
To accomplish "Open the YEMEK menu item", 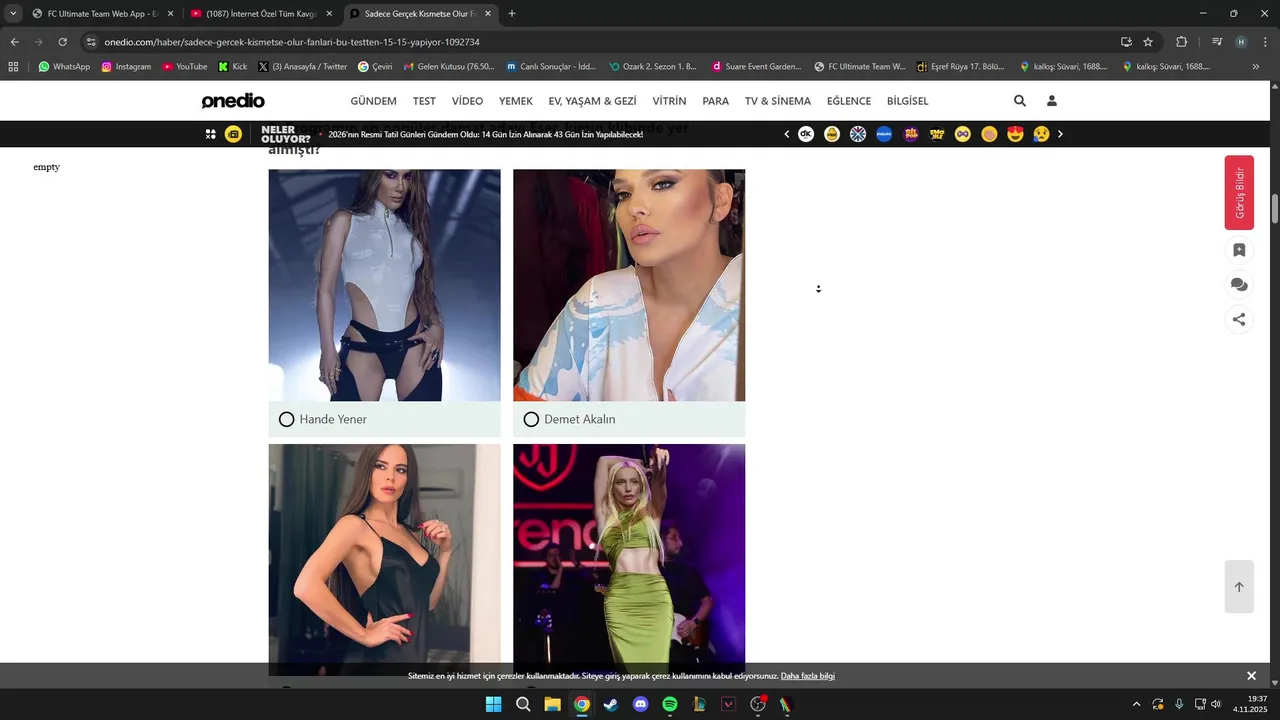I will click(516, 101).
